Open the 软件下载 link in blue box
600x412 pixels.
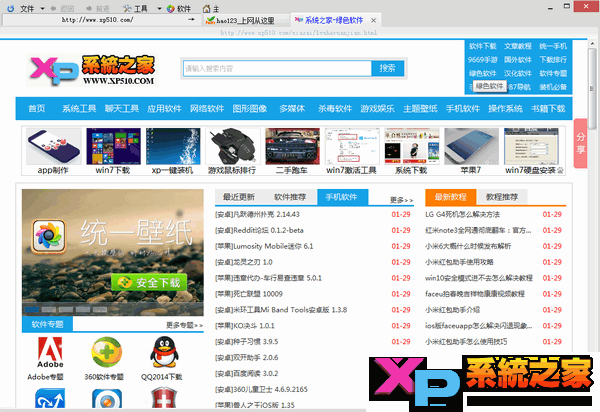point(483,46)
